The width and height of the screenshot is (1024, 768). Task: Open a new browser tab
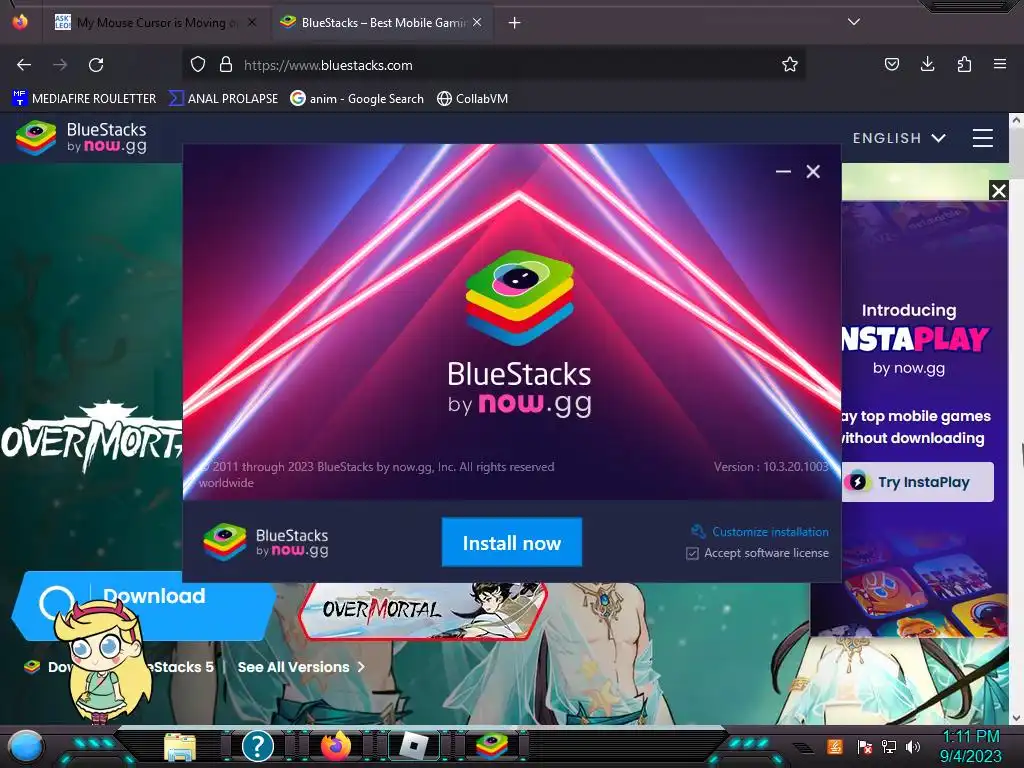(515, 23)
